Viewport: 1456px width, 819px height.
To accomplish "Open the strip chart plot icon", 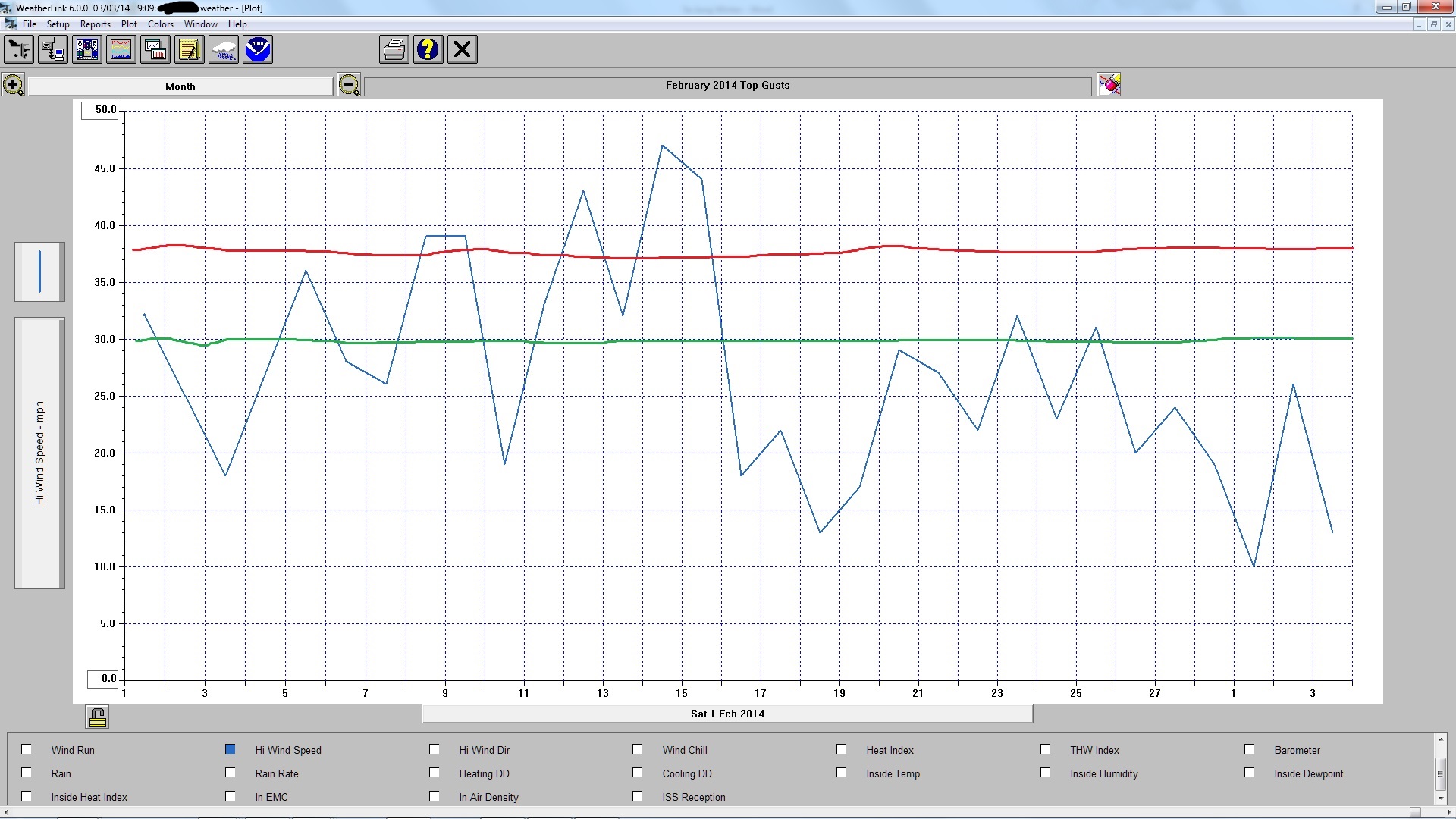I will pyautogui.click(x=121, y=50).
